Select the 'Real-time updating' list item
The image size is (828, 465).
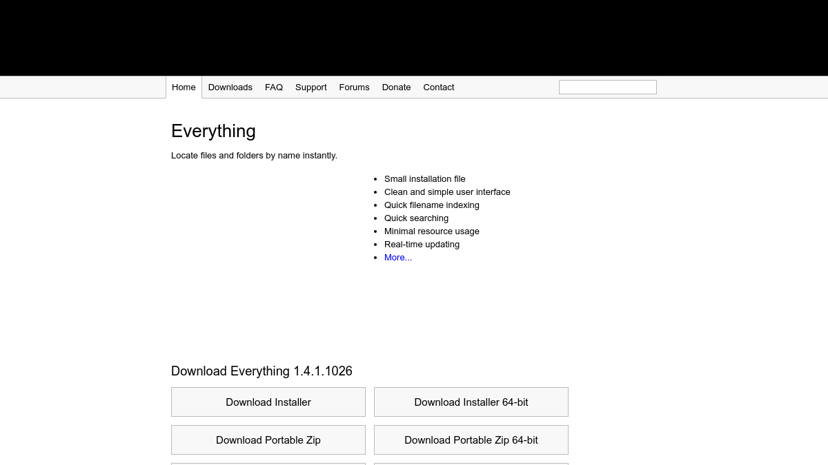tap(421, 244)
